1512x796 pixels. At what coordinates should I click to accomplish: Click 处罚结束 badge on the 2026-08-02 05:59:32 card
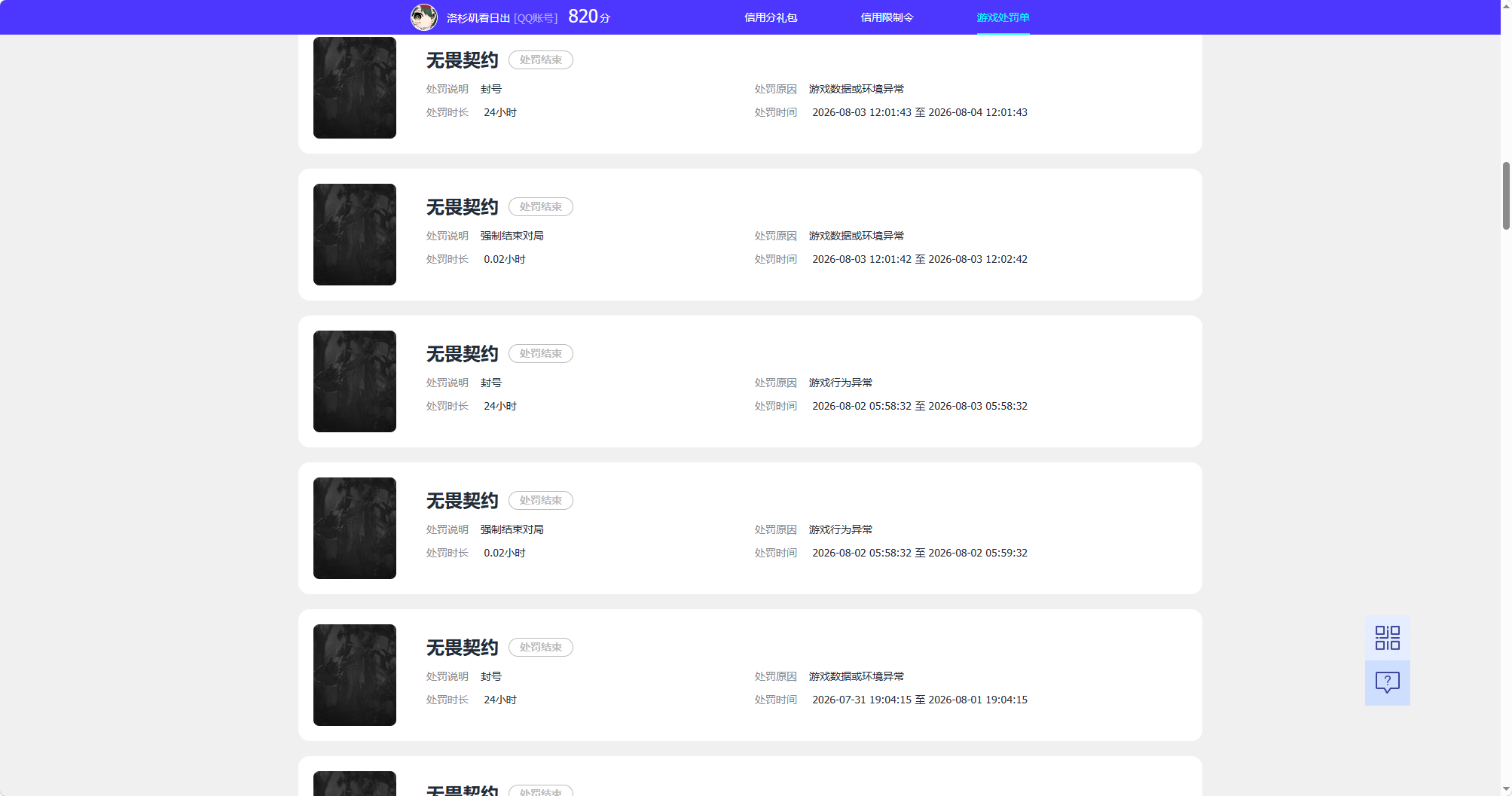click(x=541, y=500)
